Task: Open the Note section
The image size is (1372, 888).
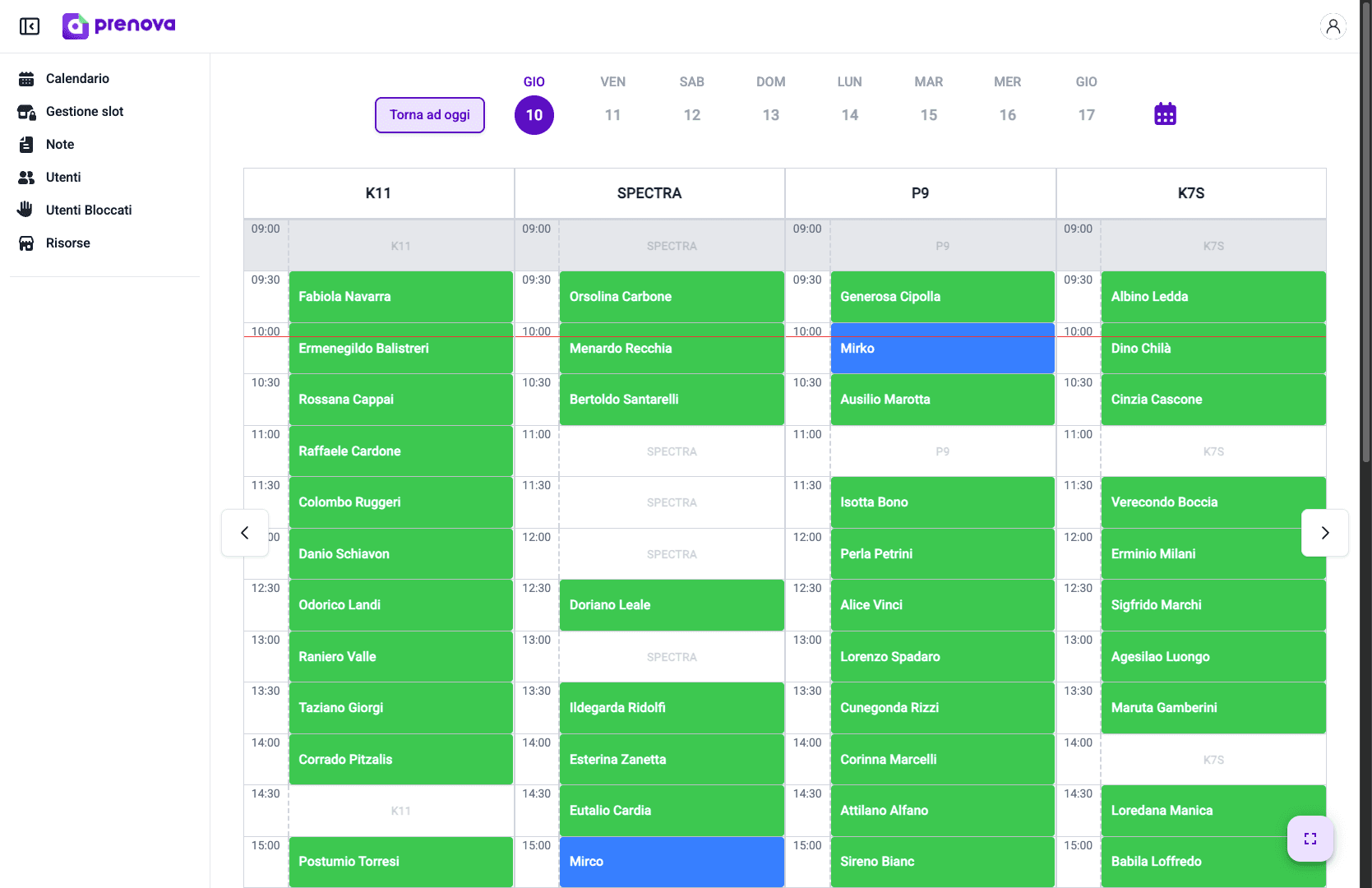Action: tap(59, 144)
